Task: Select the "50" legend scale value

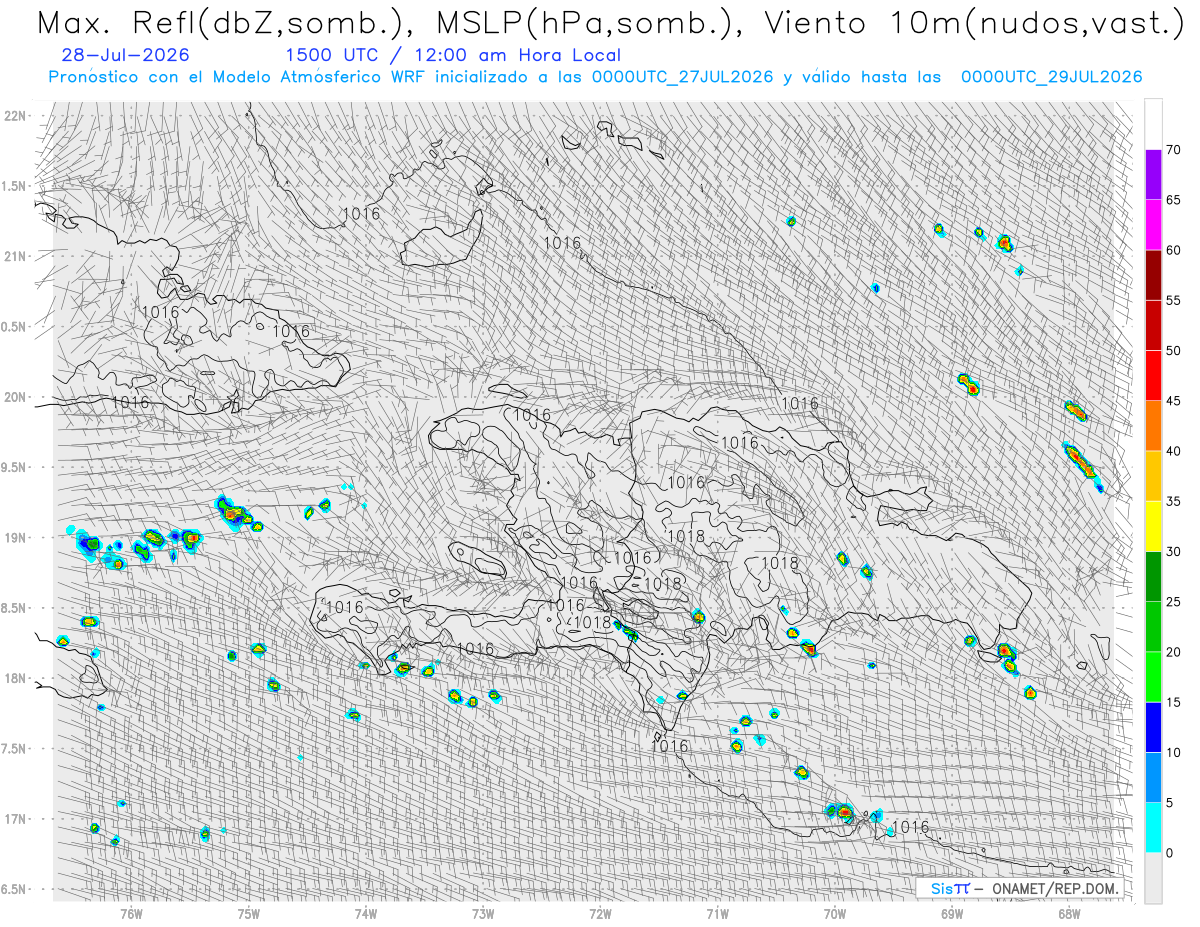Action: (x=1174, y=351)
